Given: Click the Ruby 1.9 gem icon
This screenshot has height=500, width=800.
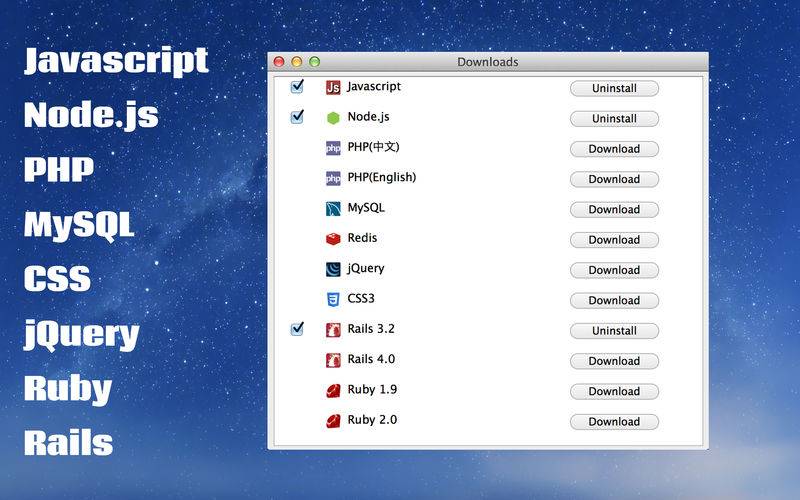Looking at the screenshot, I should click(333, 391).
